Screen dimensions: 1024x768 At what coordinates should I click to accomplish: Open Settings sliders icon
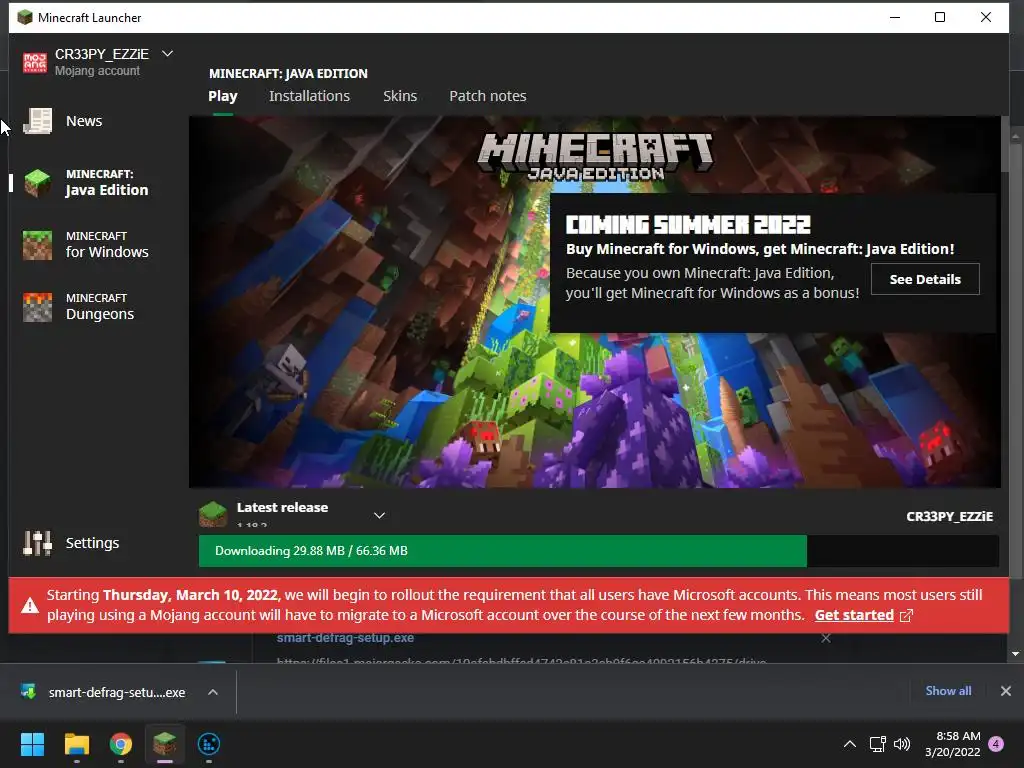[x=37, y=543]
